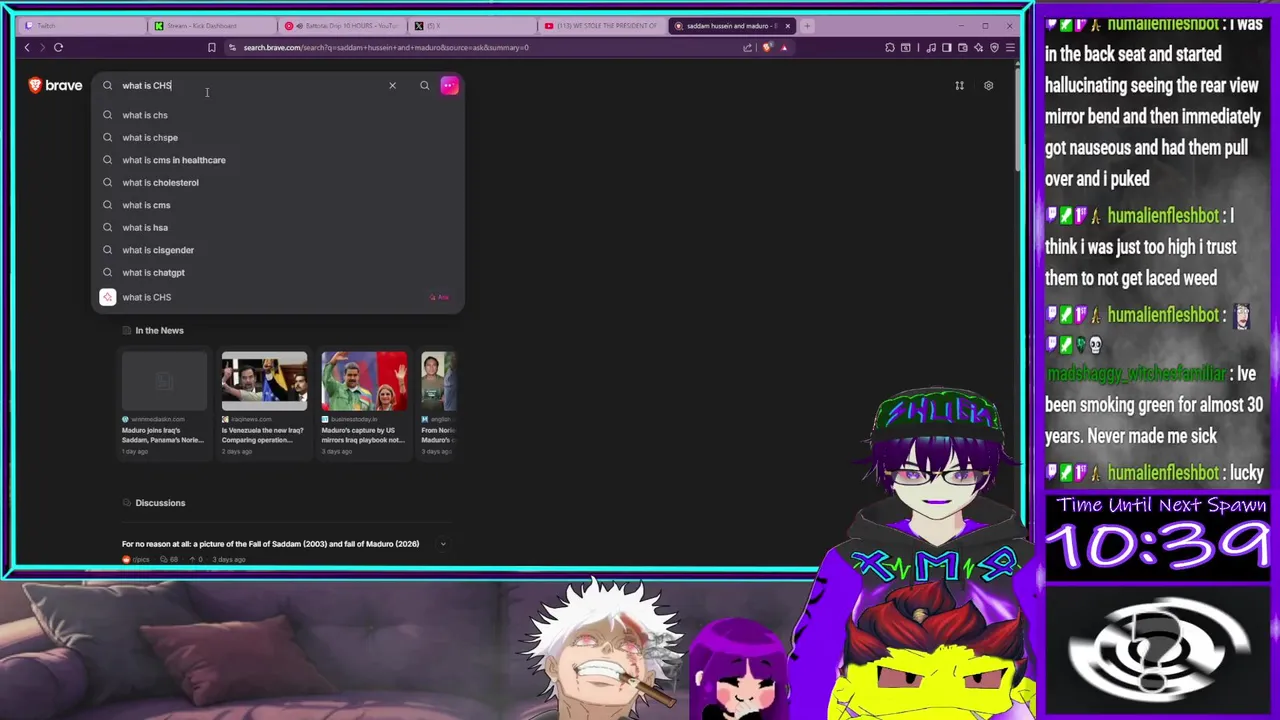
Task: Expand the Fall of Saddam discussion chevron
Action: 442,544
